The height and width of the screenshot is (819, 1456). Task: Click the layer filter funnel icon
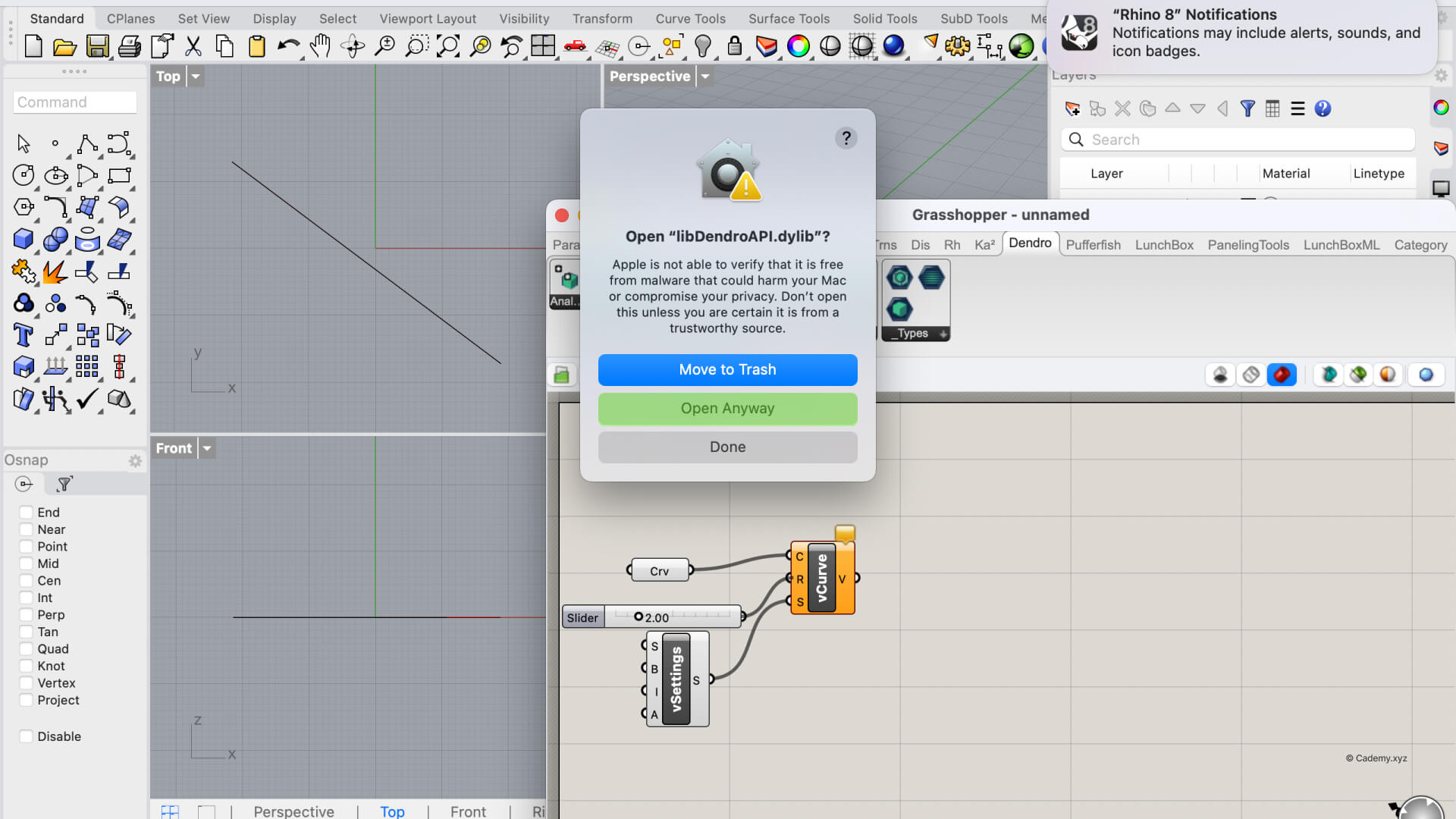point(1247,108)
